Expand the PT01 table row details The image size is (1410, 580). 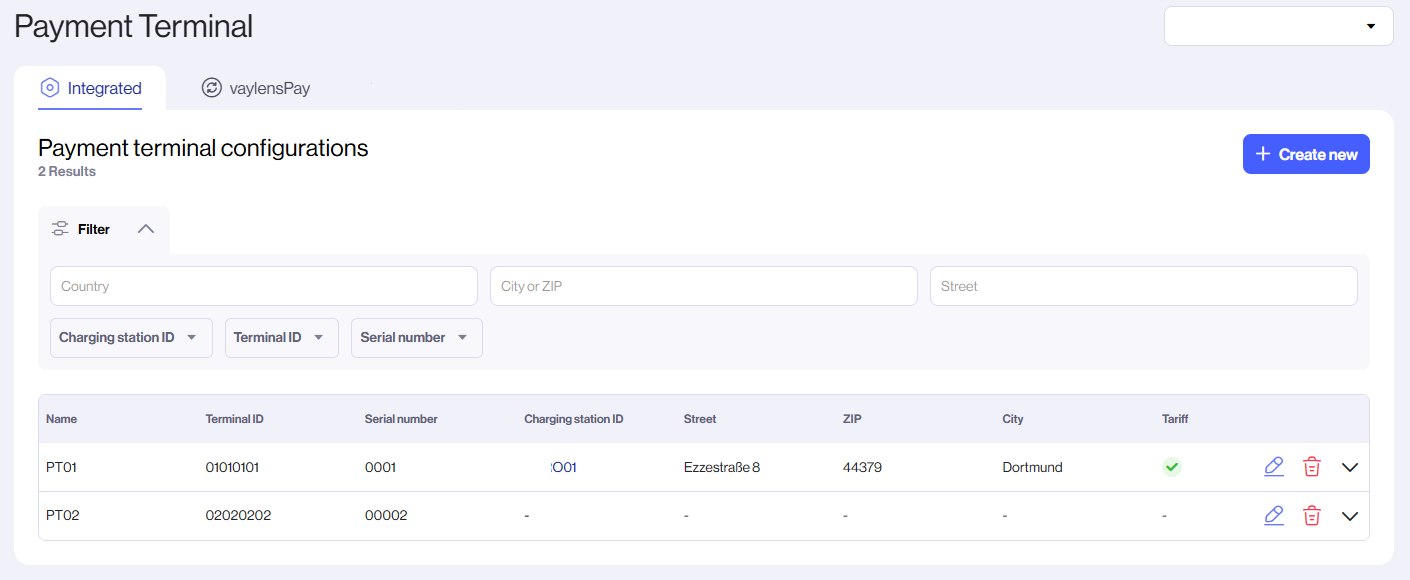[x=1350, y=466]
